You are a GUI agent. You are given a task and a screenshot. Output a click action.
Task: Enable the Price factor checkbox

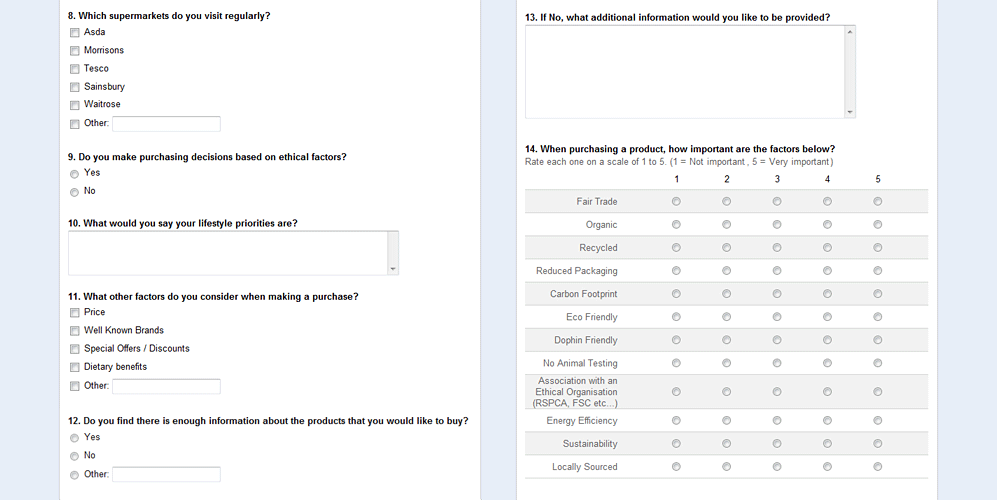(x=74, y=313)
